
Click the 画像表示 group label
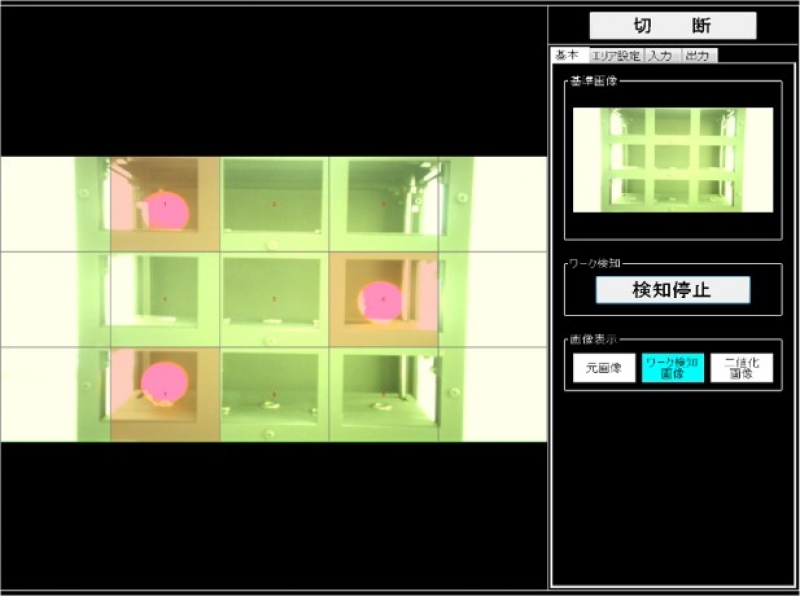(x=593, y=339)
